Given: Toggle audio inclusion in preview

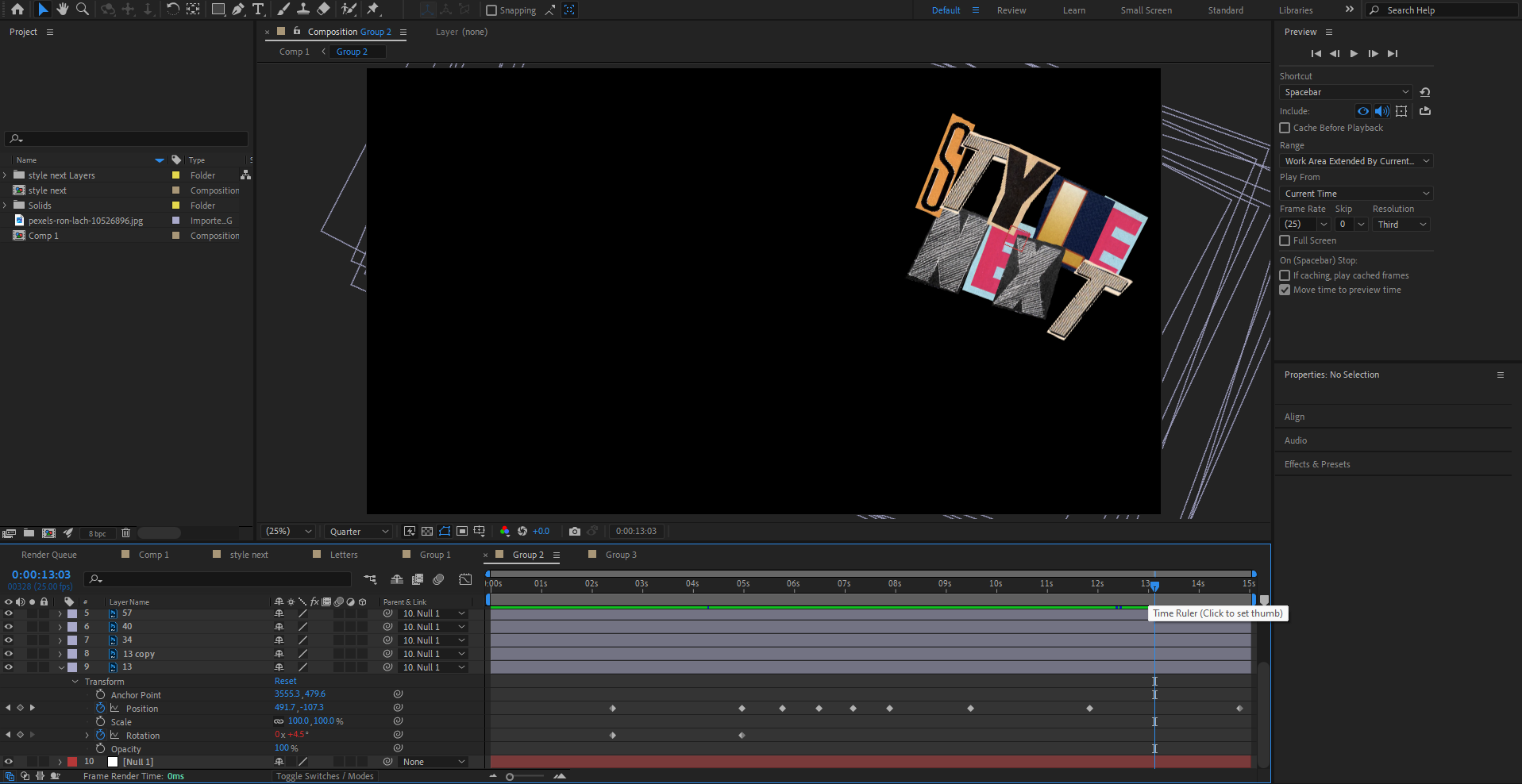Looking at the screenshot, I should coord(1382,111).
